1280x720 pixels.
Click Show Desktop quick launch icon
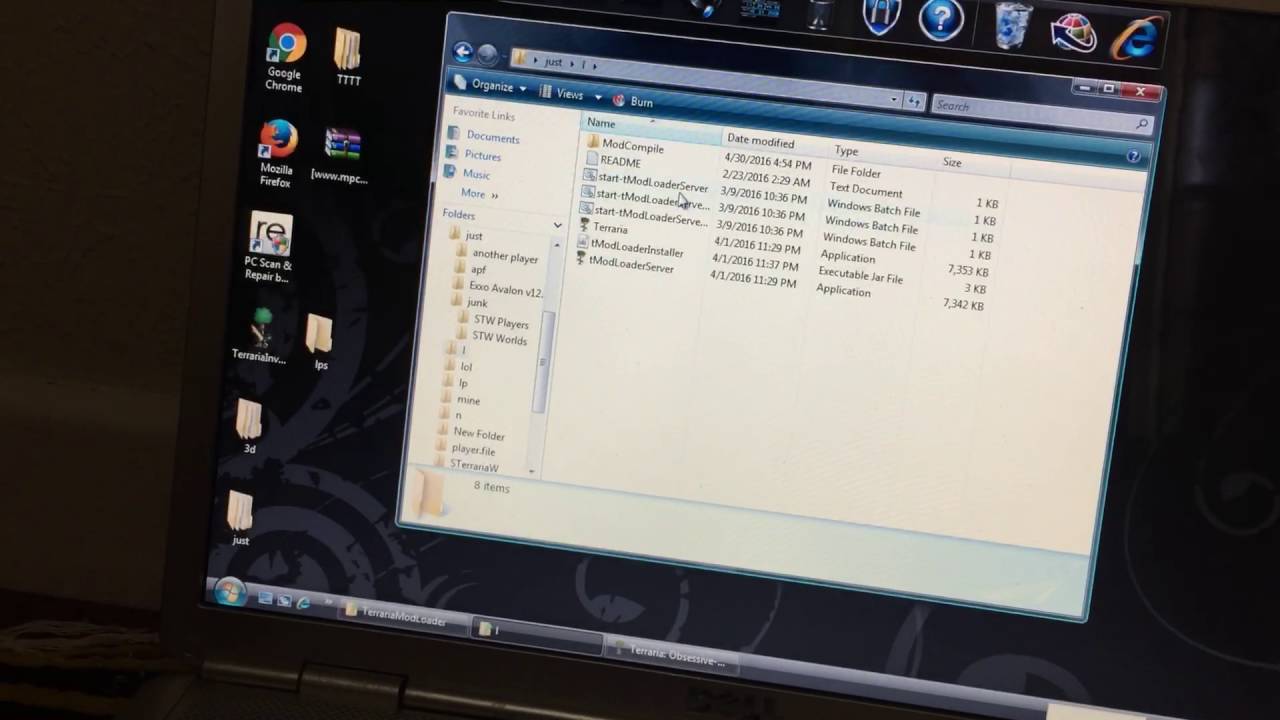tap(265, 598)
